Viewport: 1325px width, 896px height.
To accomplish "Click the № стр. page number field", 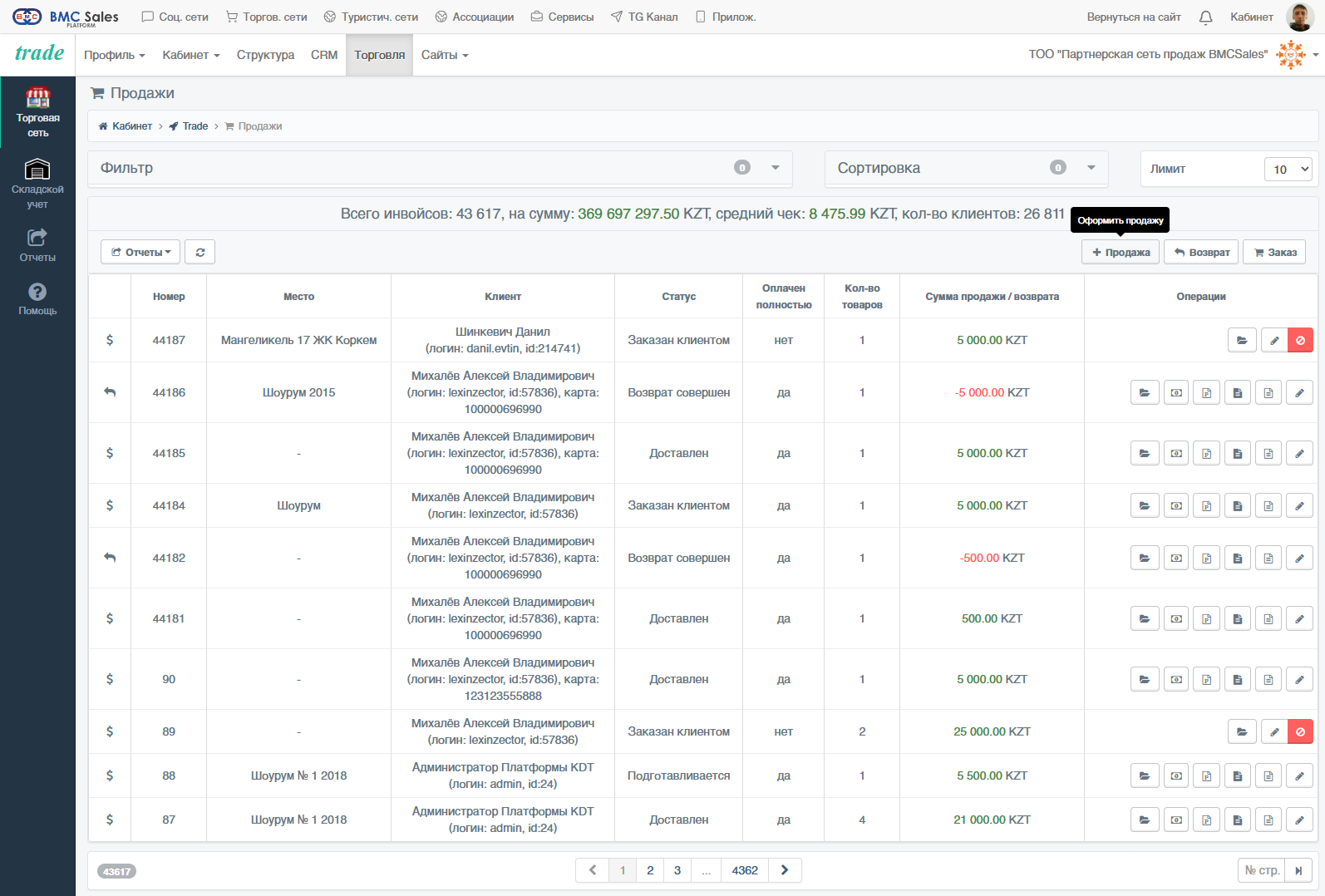I will (x=1261, y=870).
